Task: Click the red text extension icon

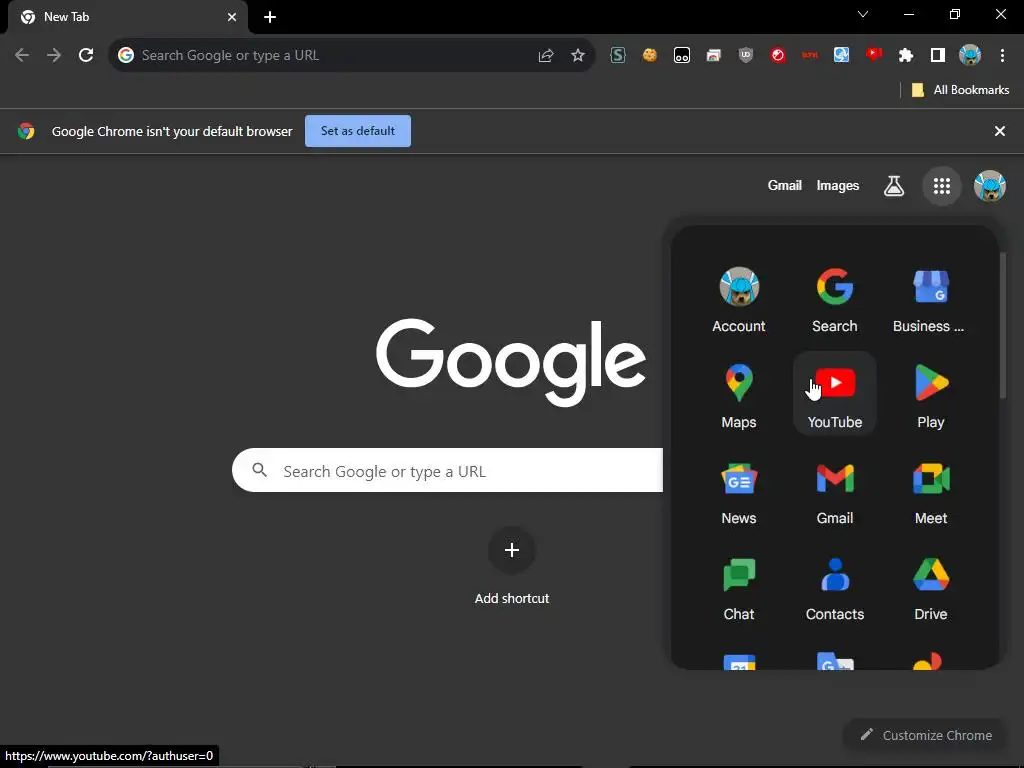Action: pyautogui.click(x=810, y=56)
